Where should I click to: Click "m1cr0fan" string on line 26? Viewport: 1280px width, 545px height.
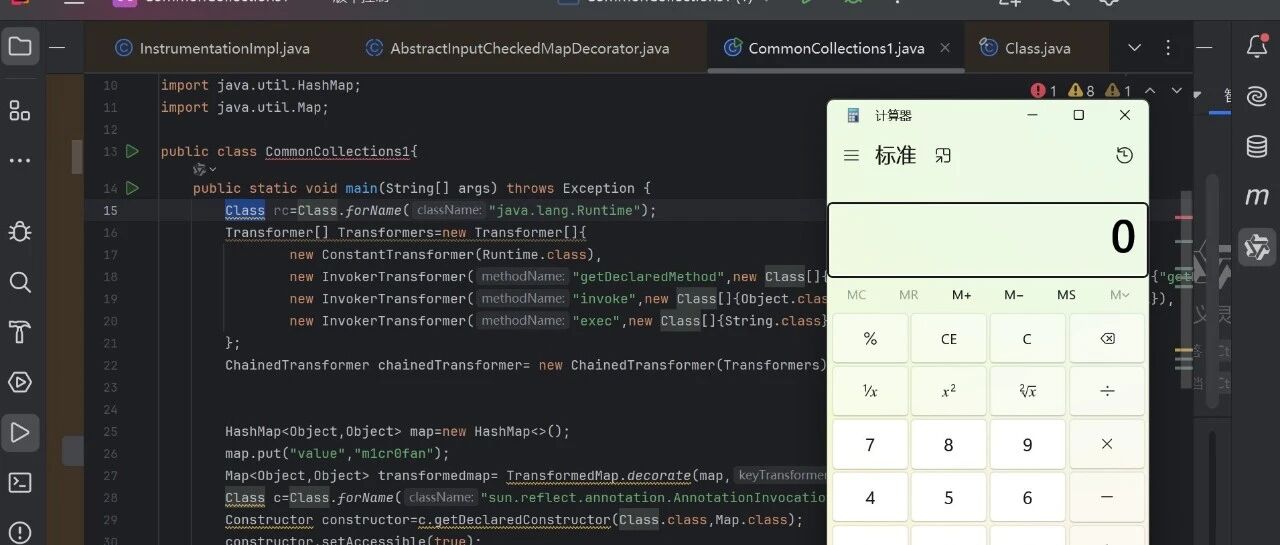click(x=395, y=454)
